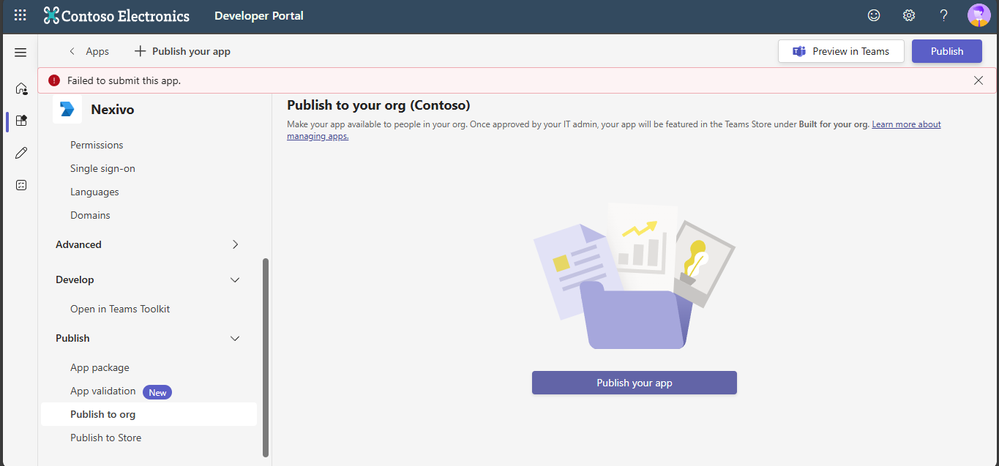Screen dimensions: 999x466
Task: Select the Apps icon in left rail
Action: [x=21, y=120]
